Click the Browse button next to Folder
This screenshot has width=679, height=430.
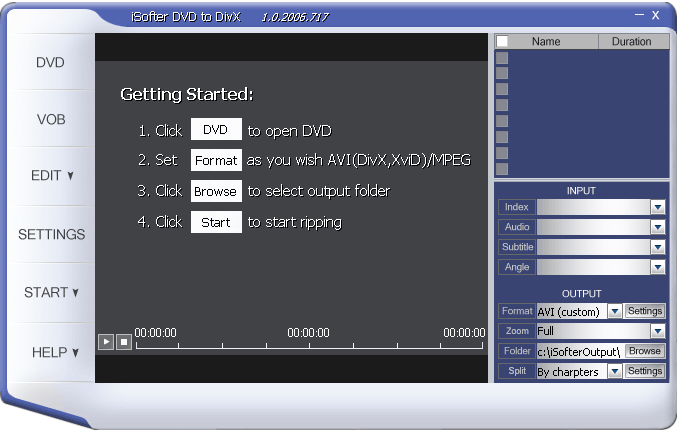point(645,351)
